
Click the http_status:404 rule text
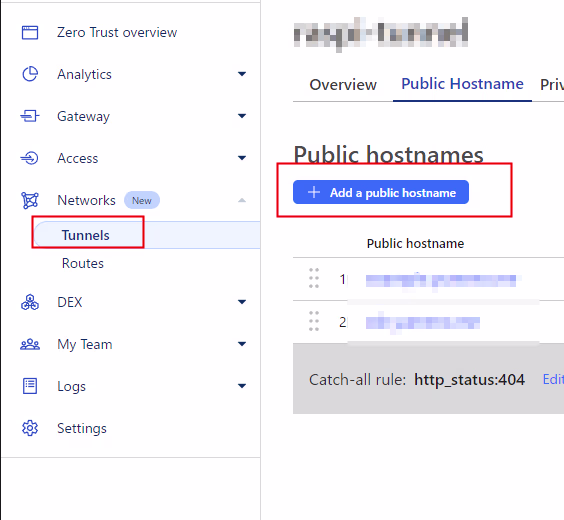(x=469, y=380)
